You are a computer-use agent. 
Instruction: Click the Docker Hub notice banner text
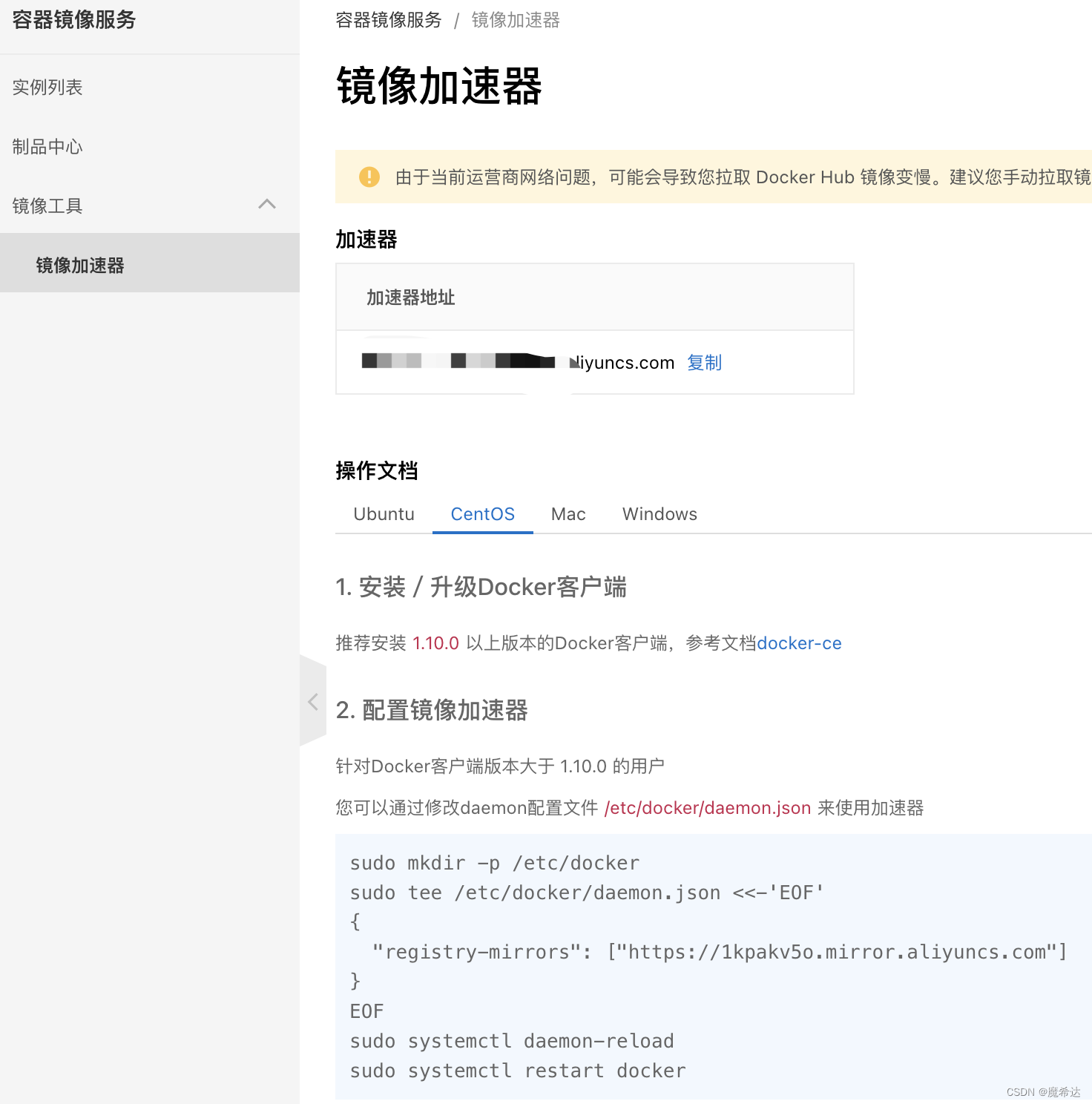[743, 177]
